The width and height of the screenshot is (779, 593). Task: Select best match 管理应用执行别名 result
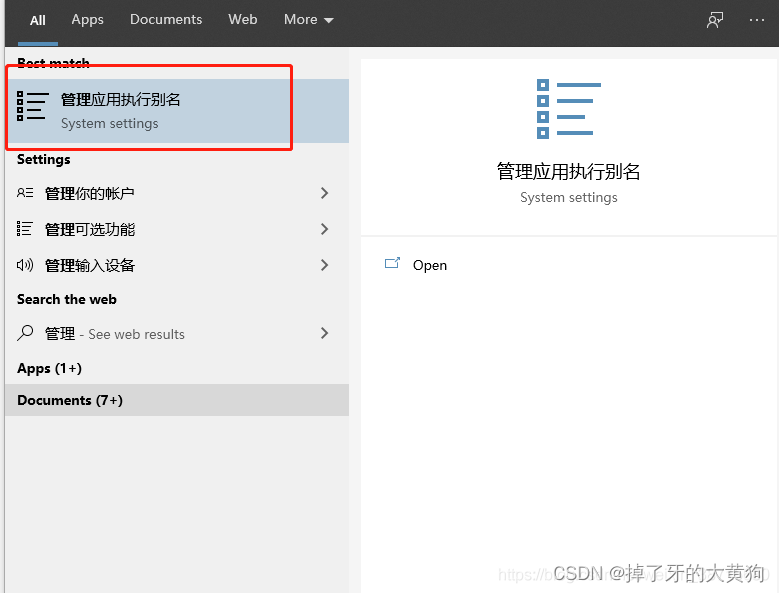click(177, 111)
